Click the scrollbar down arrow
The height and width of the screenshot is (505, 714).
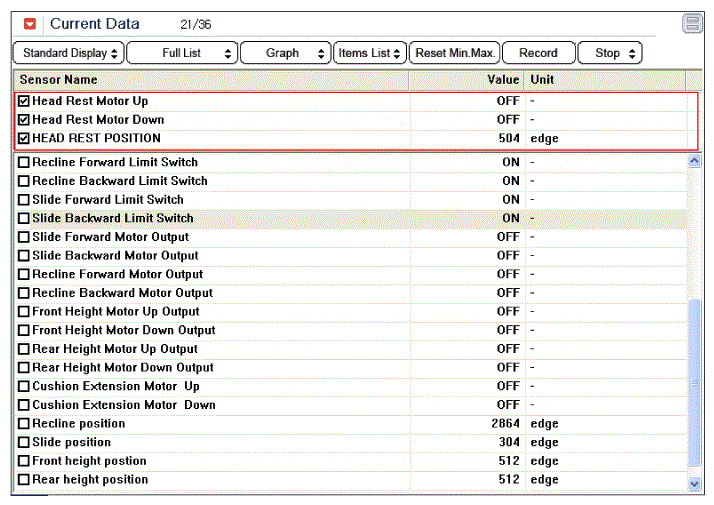[x=694, y=484]
